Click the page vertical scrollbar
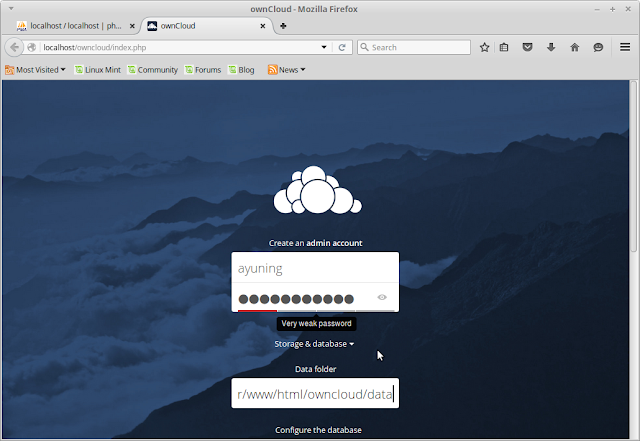640x441 pixels. pyautogui.click(x=633, y=167)
